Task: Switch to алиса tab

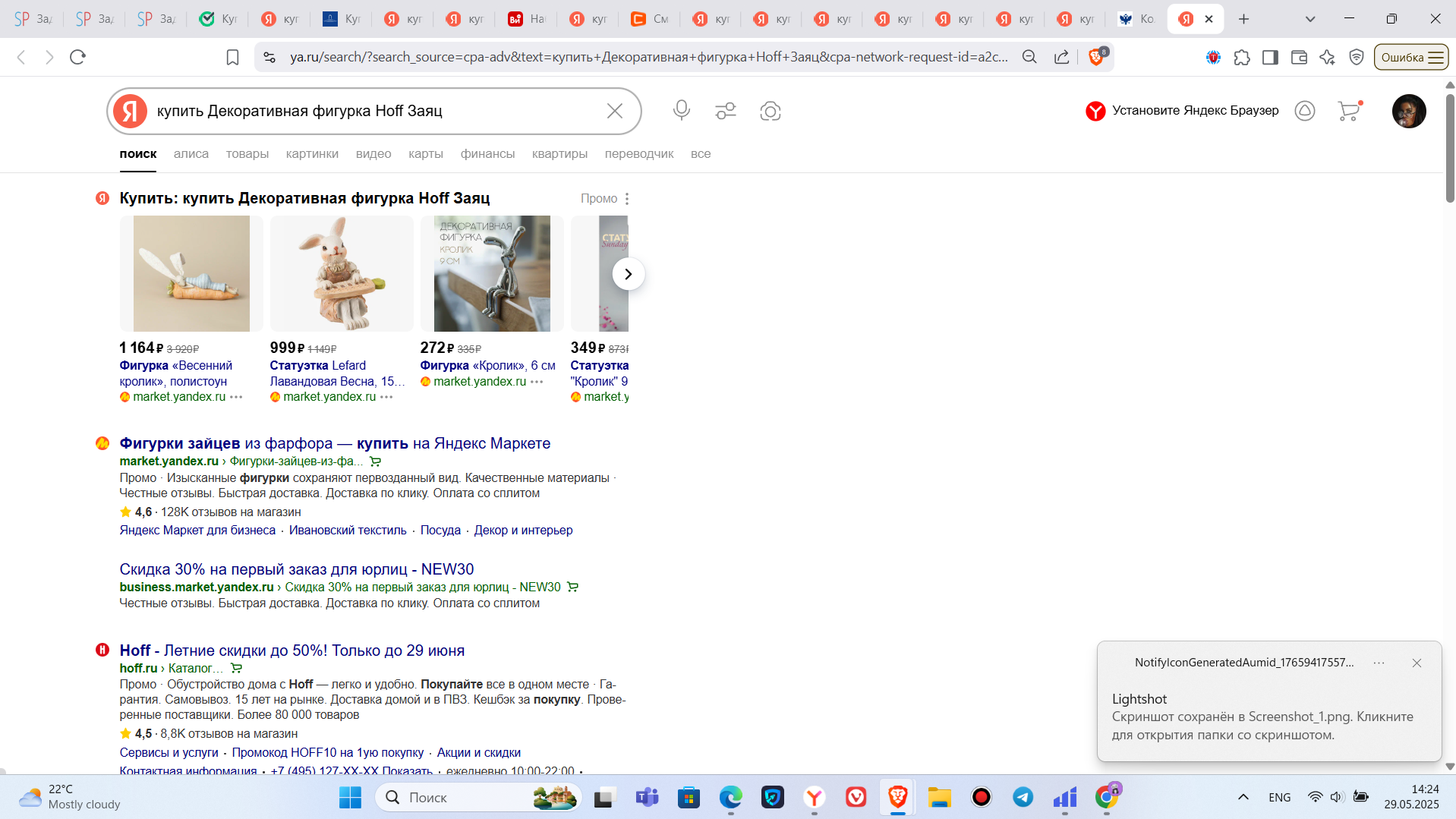Action: 191,153
